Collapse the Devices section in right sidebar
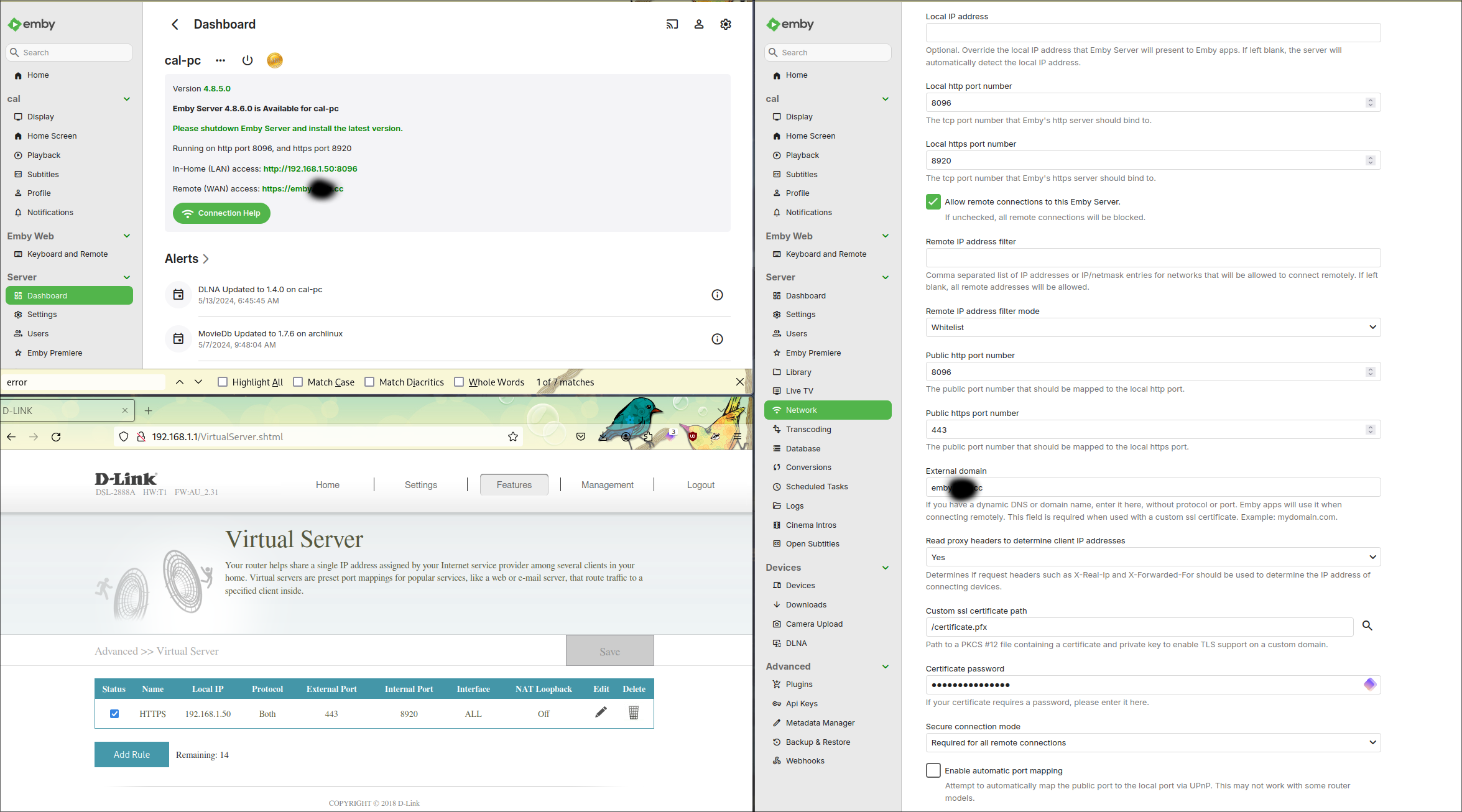This screenshot has height=812, width=1462. [x=886, y=568]
